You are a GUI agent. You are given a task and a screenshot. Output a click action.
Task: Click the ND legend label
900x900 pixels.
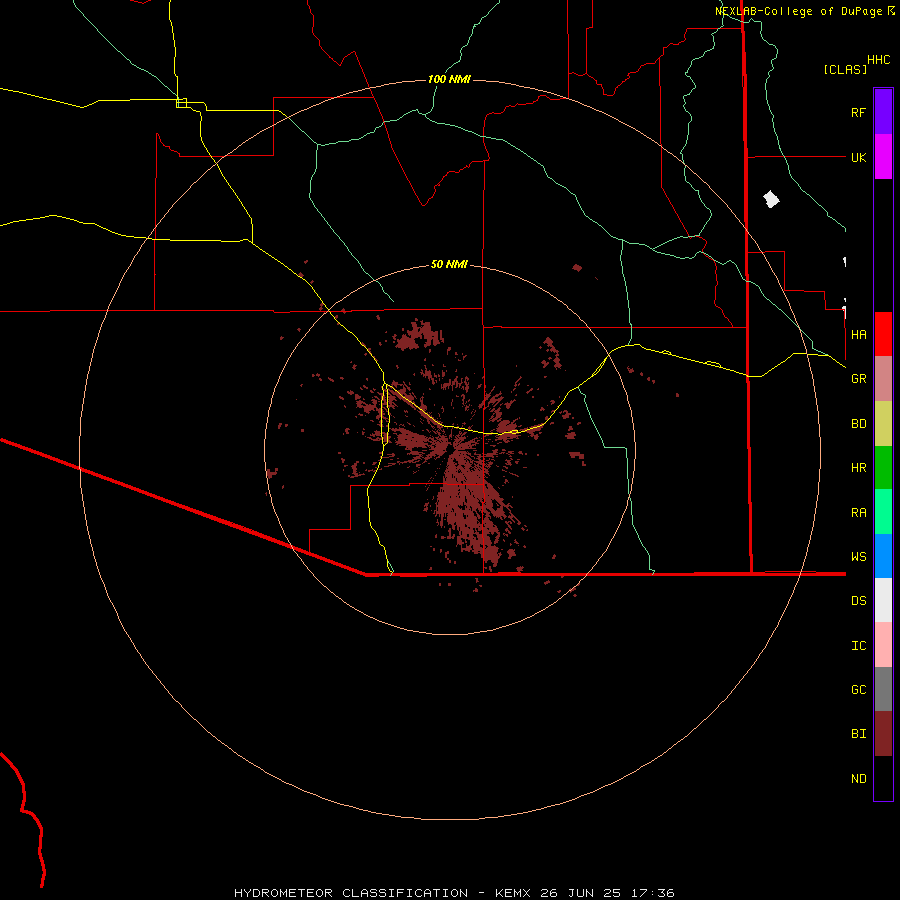(x=858, y=778)
